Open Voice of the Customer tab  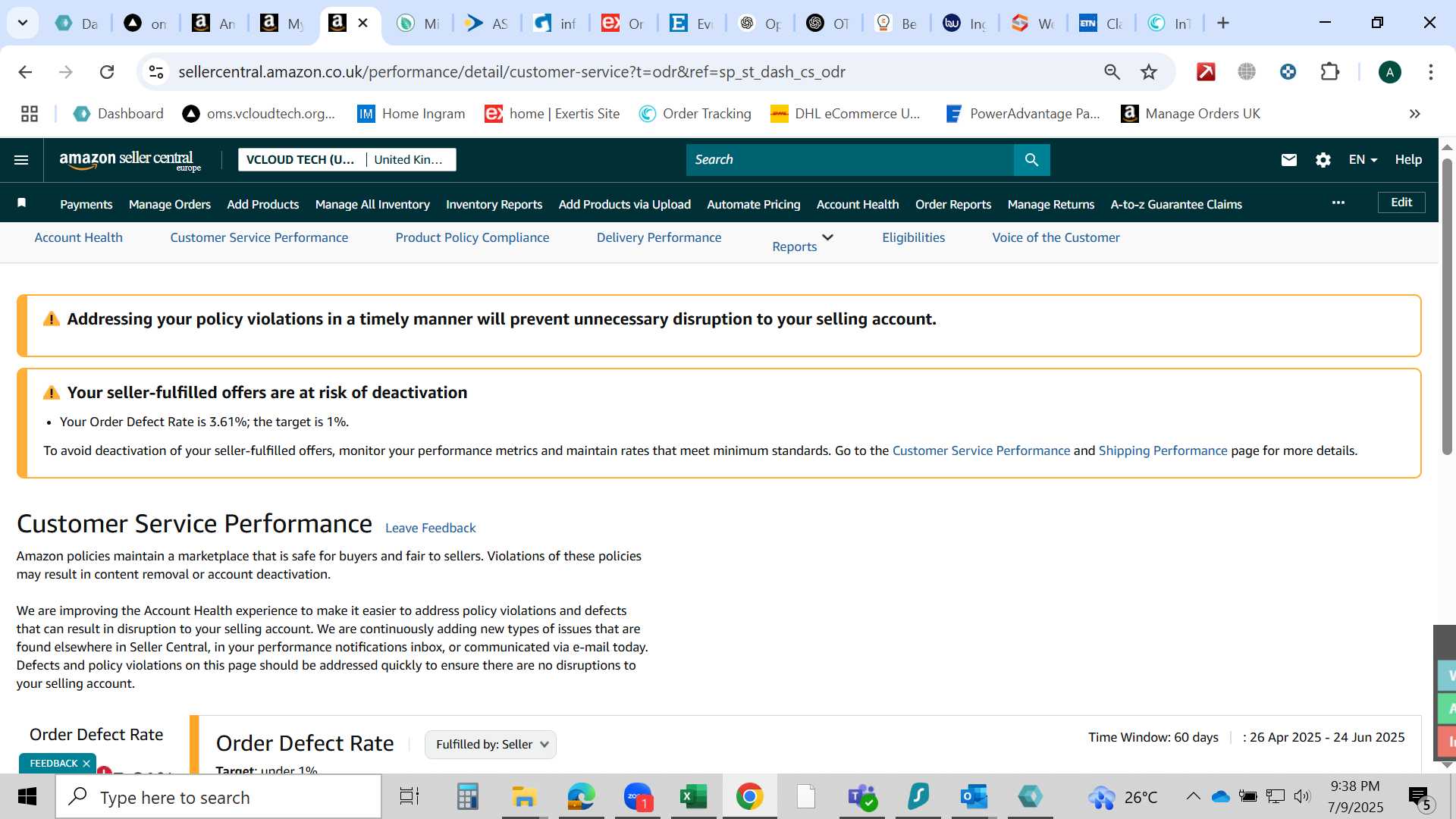tap(1056, 237)
